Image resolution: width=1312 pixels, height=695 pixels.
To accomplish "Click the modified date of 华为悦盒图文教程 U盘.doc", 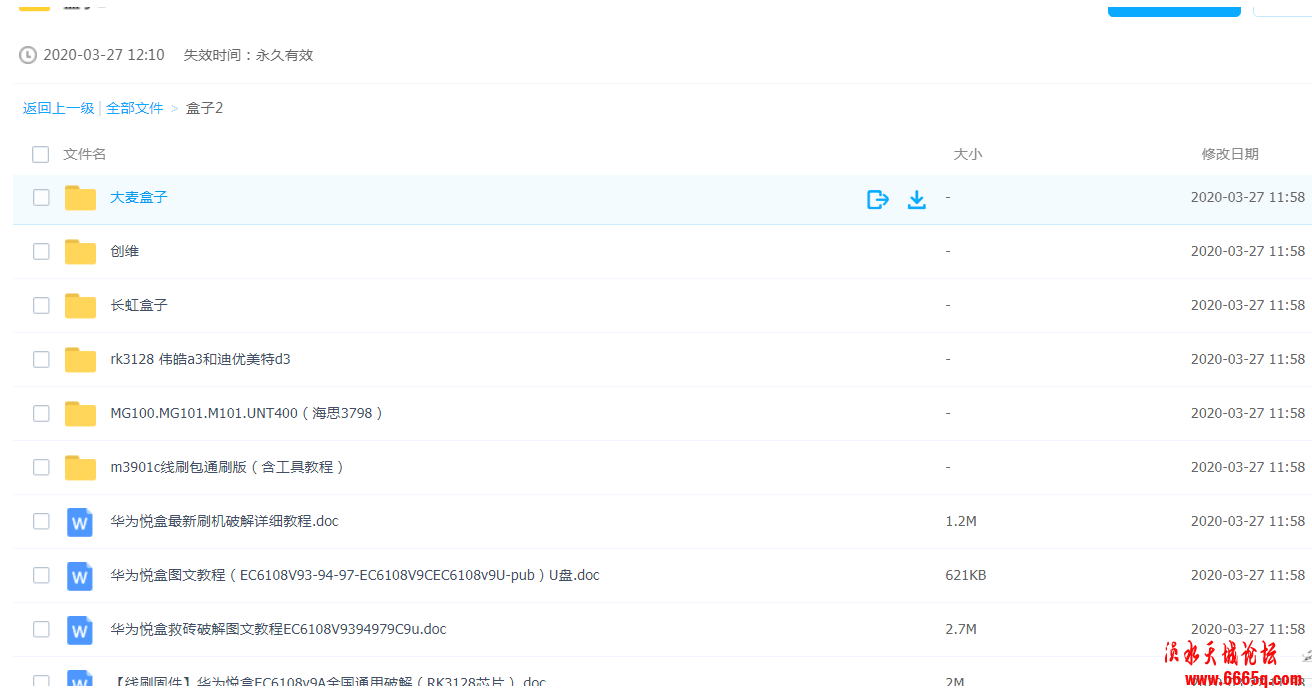I will (x=1248, y=575).
